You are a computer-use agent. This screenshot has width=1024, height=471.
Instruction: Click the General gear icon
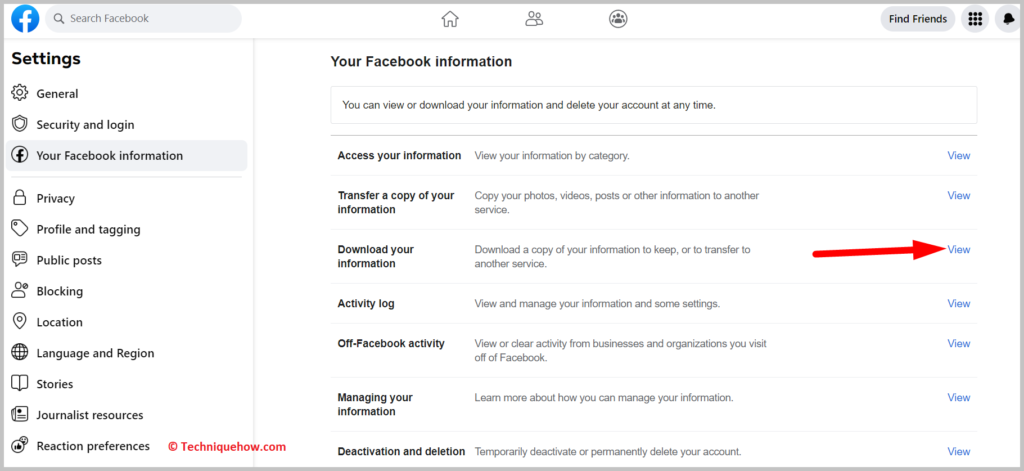pyautogui.click(x=20, y=93)
